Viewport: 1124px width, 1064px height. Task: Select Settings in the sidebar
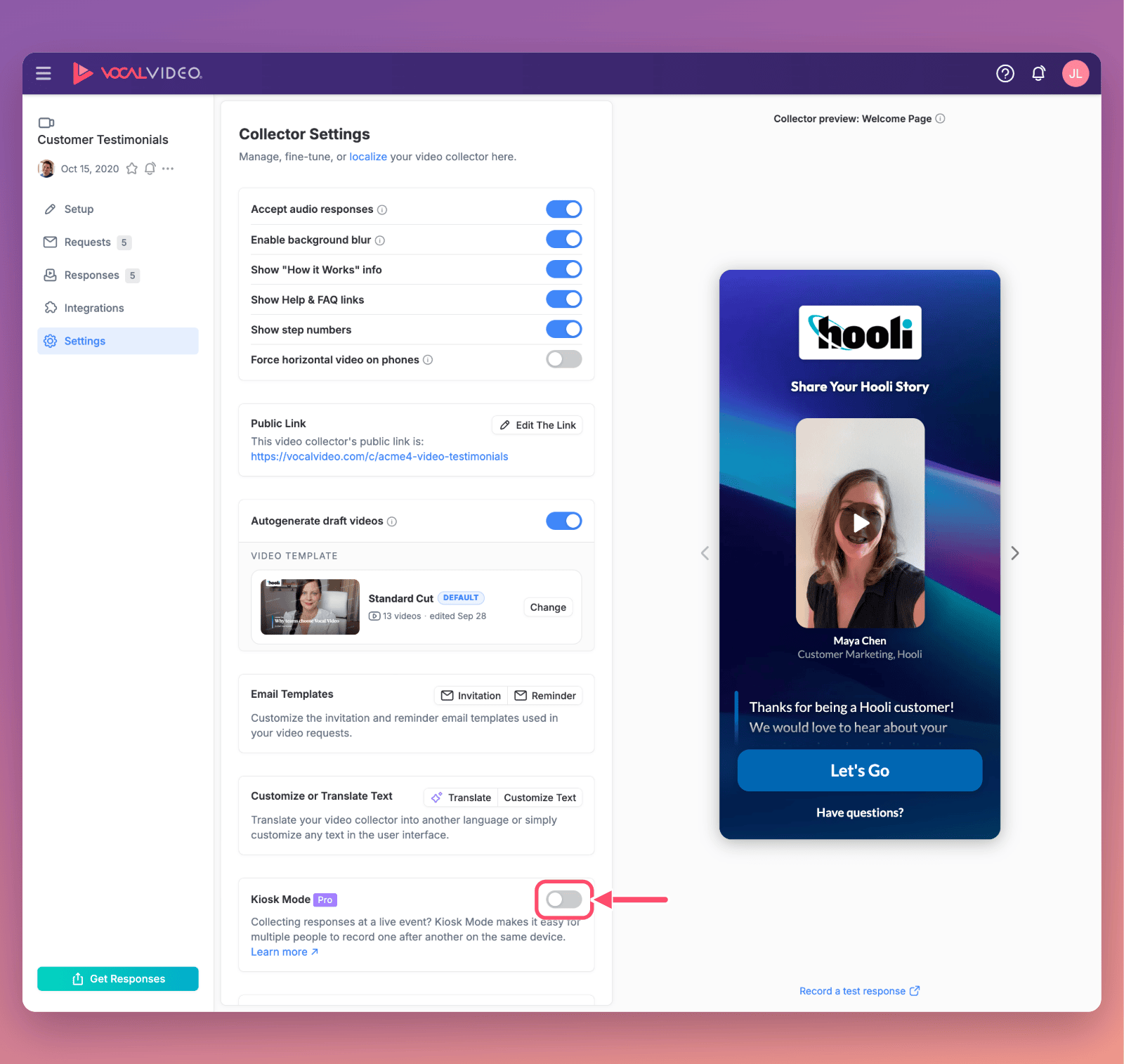pos(118,341)
